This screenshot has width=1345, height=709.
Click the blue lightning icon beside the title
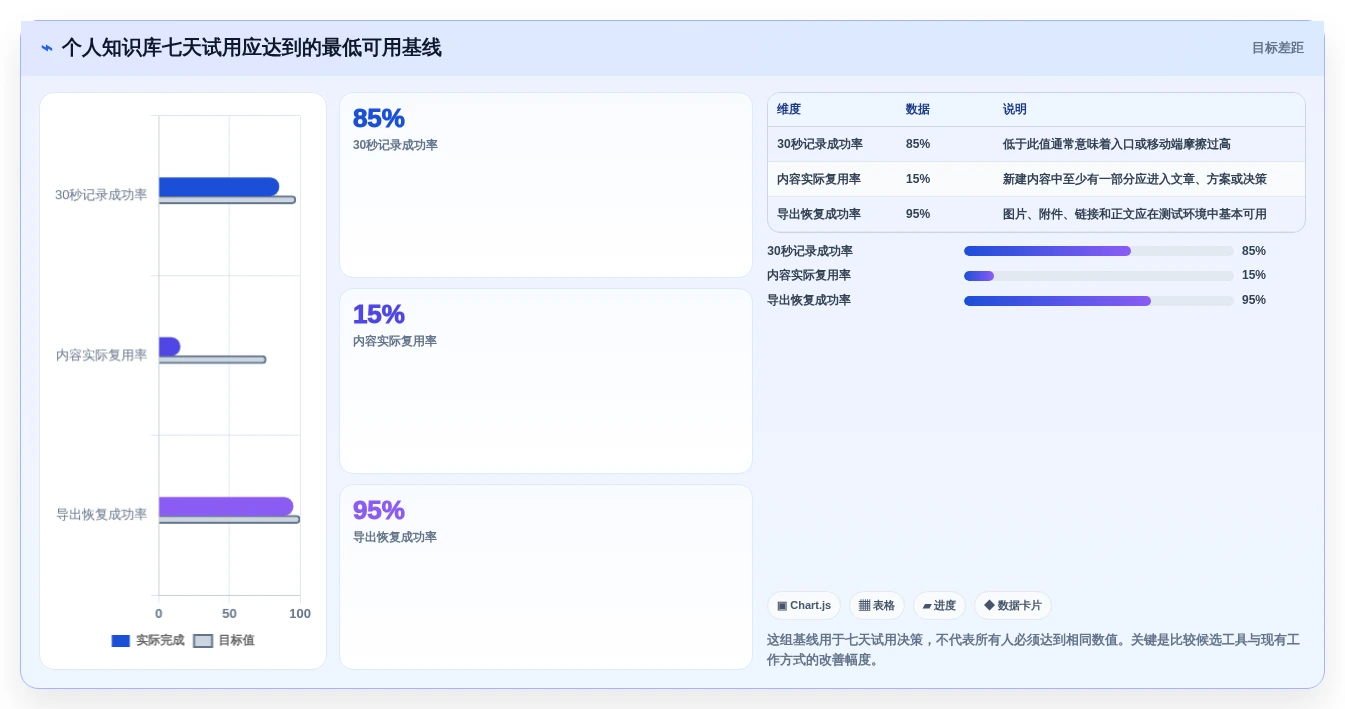click(47, 48)
